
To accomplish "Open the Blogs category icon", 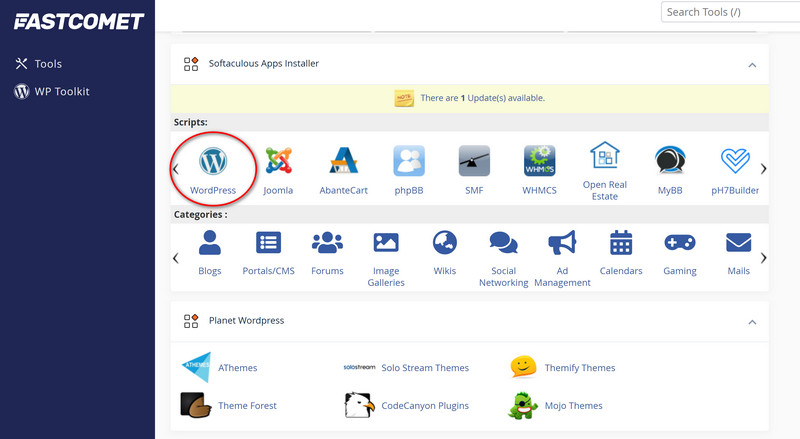I will coord(210,242).
